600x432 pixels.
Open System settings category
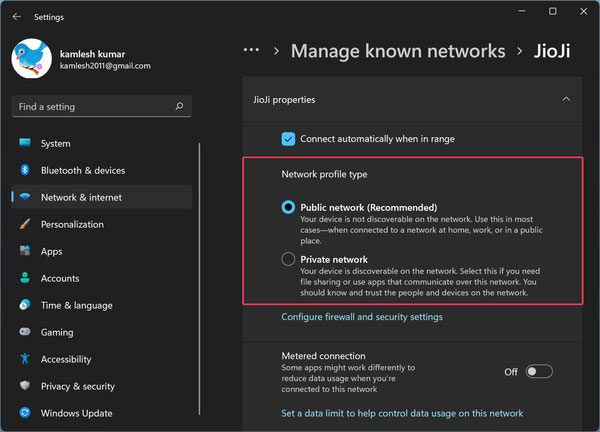[102, 143]
